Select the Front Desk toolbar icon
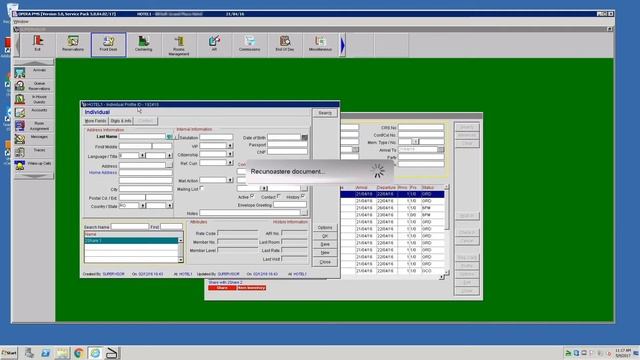 coord(108,44)
